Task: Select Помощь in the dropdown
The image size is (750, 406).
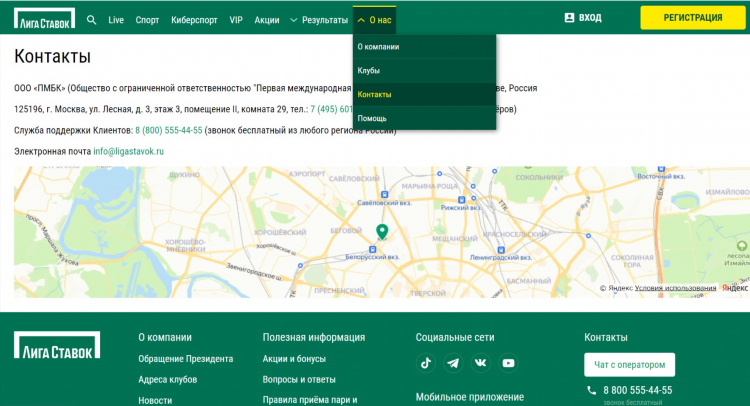Action: tap(424, 118)
